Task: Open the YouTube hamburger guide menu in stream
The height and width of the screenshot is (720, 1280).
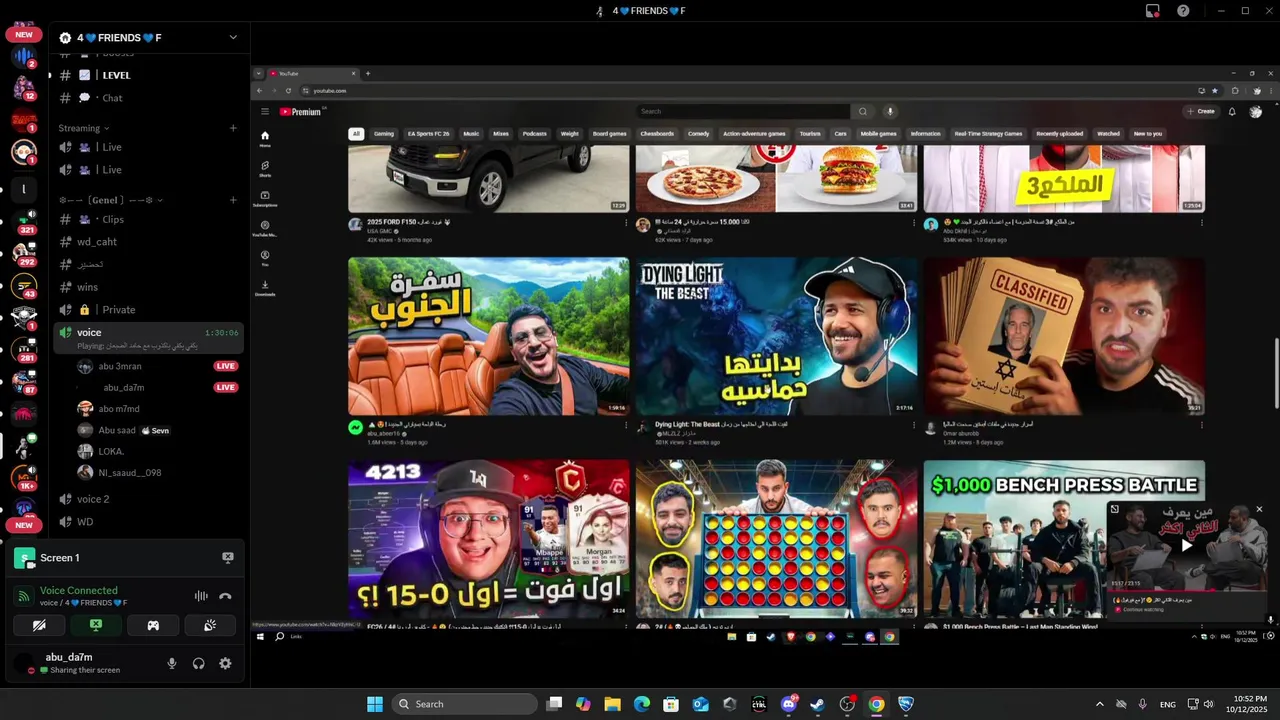Action: (x=265, y=111)
